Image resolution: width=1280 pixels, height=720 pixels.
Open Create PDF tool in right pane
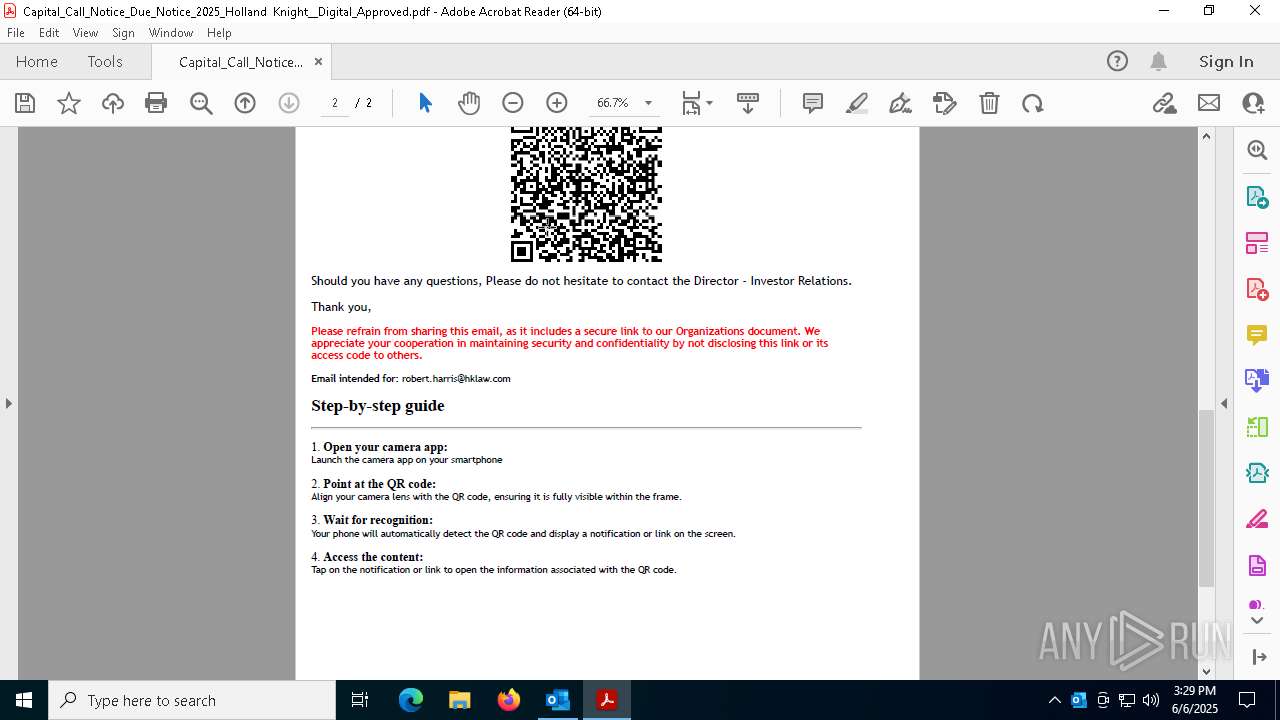click(x=1257, y=289)
